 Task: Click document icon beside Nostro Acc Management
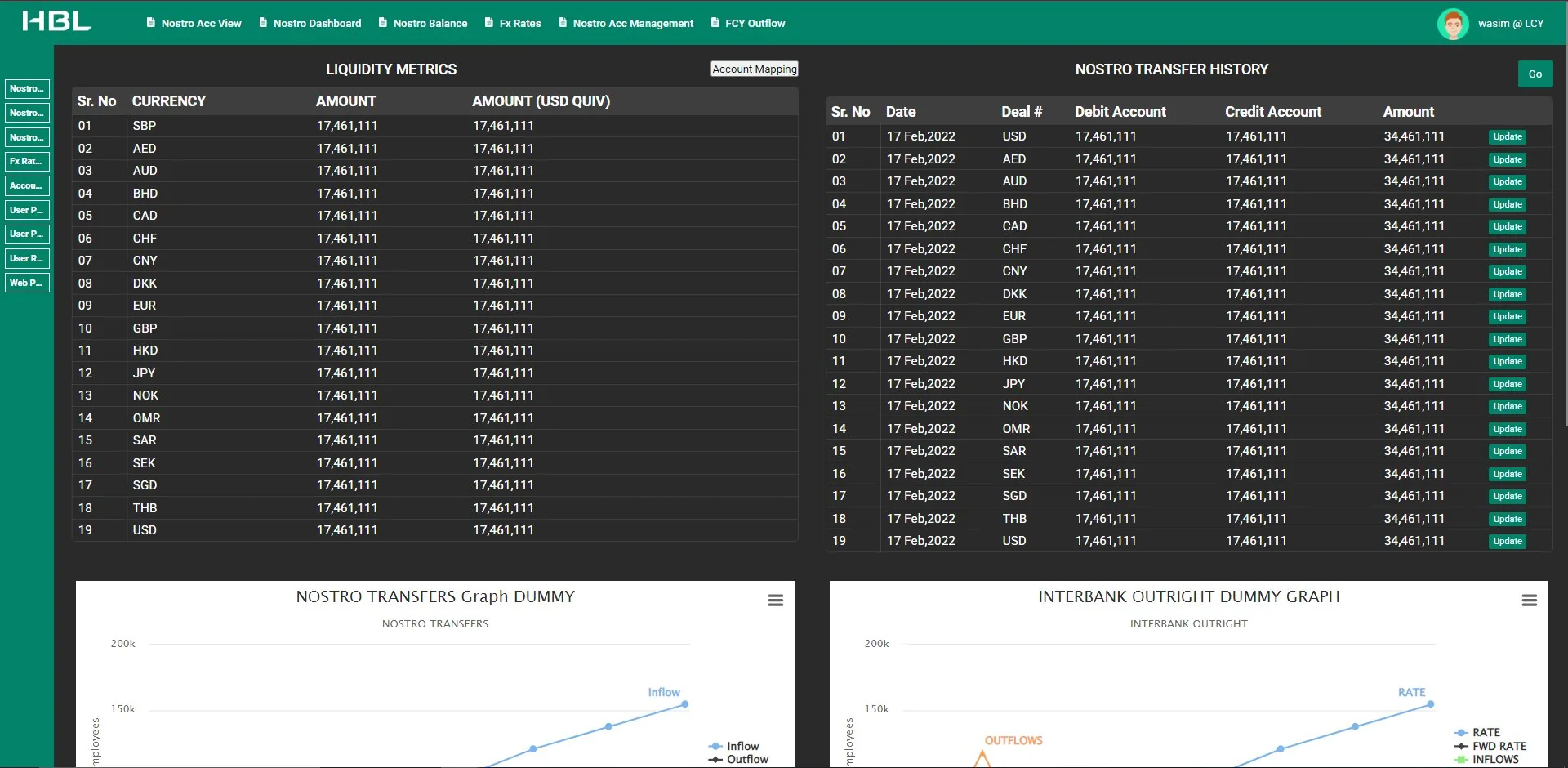pyautogui.click(x=563, y=23)
